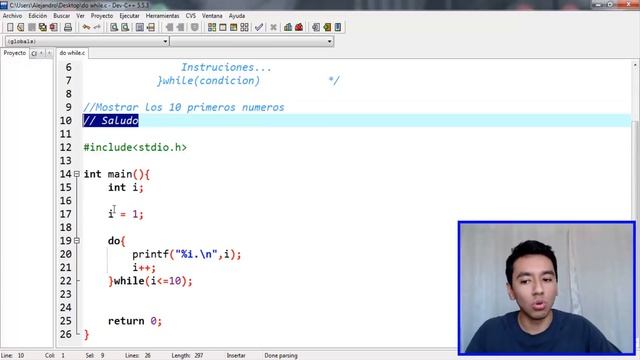
Task: Create a new source file icon
Action: click(x=10, y=27)
